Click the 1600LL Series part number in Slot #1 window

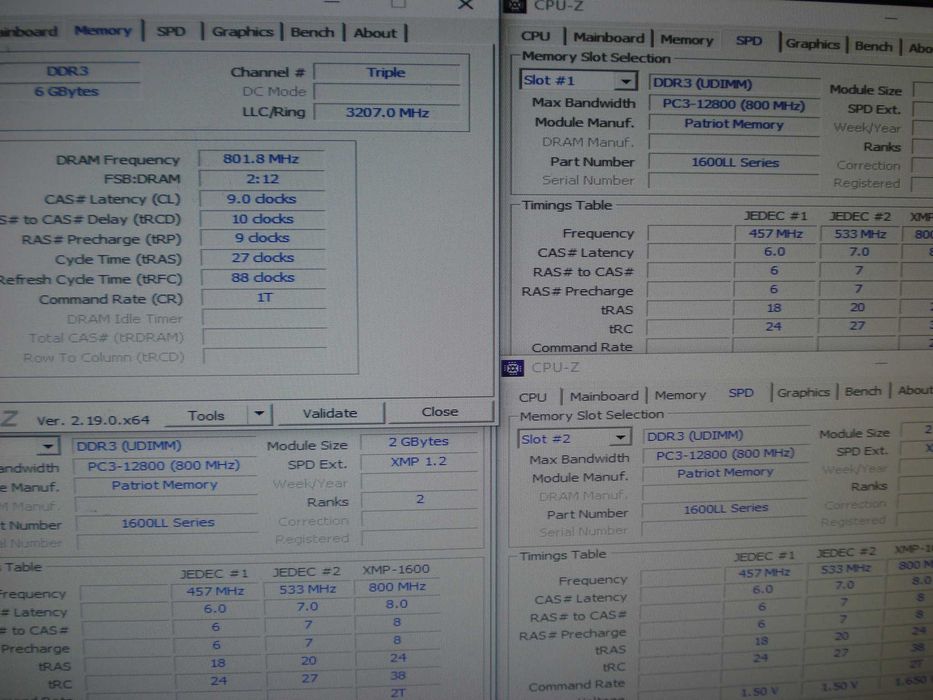734,162
